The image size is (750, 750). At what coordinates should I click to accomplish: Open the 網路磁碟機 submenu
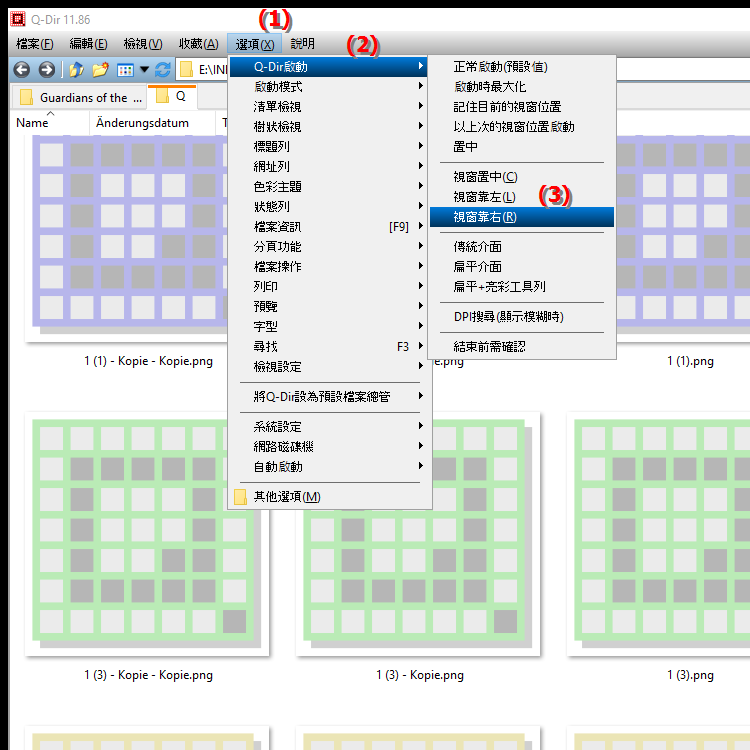[x=329, y=447]
